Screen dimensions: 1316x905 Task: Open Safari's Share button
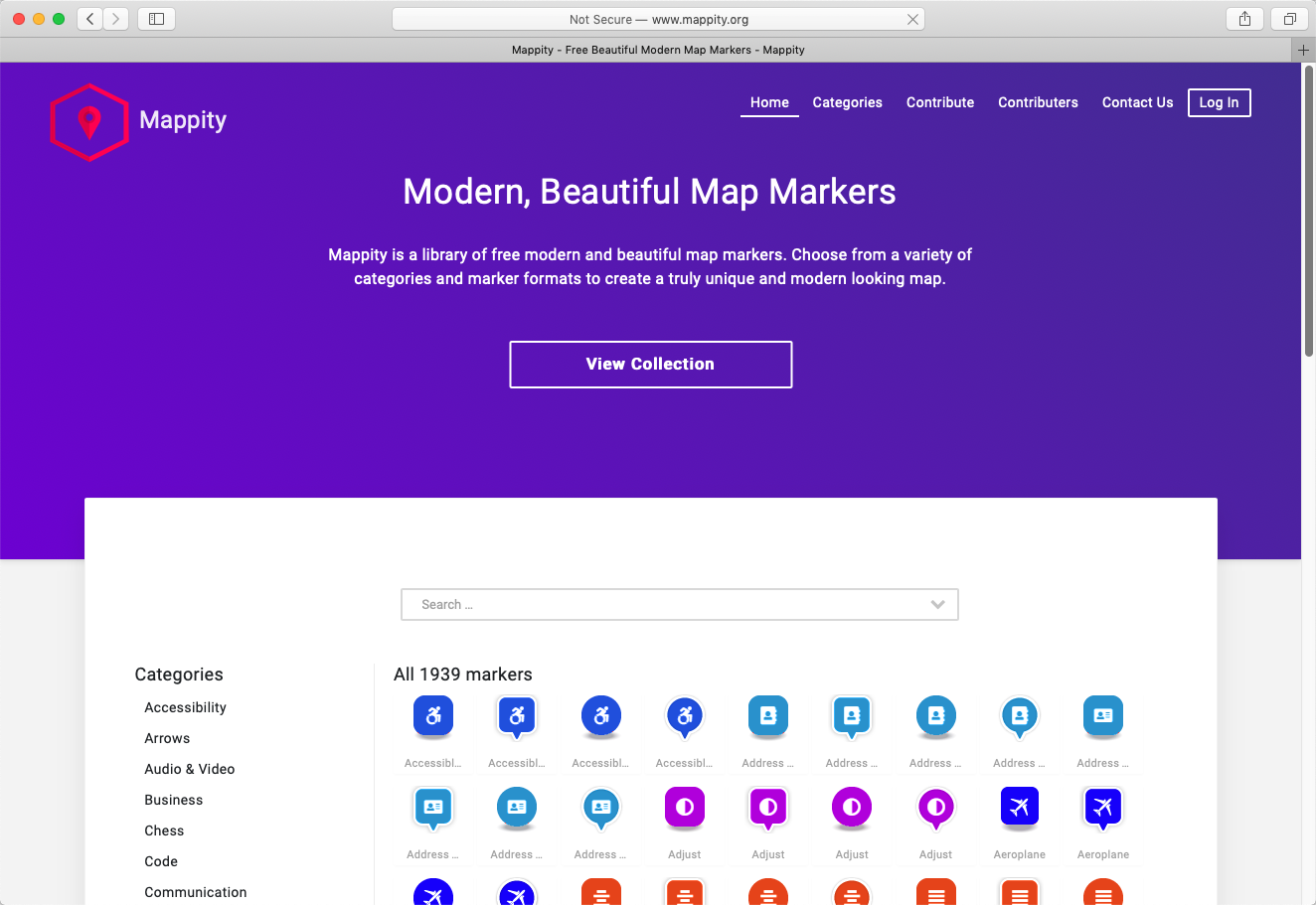1244,19
